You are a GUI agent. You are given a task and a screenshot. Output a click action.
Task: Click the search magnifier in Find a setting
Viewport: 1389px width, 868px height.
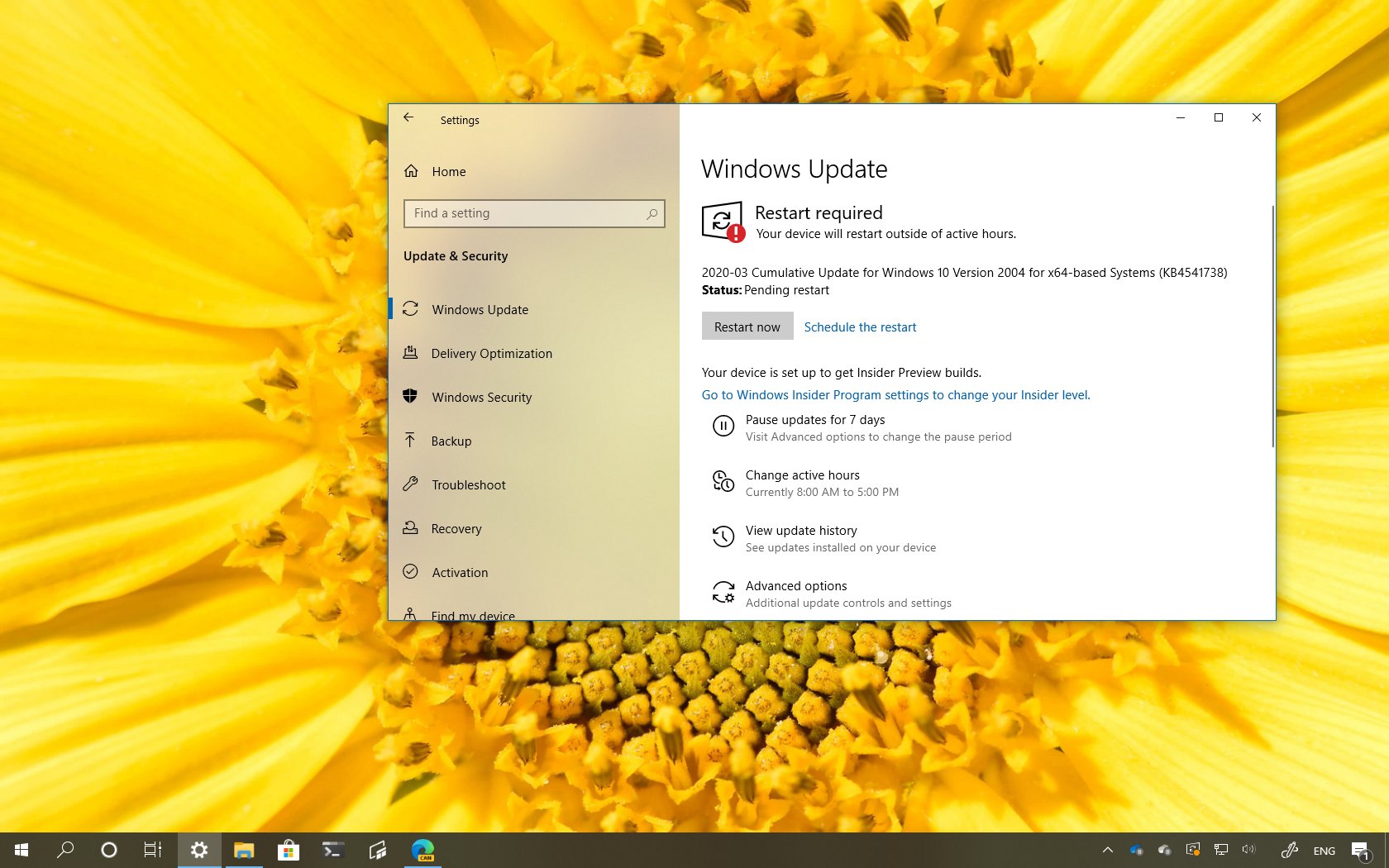(x=652, y=213)
